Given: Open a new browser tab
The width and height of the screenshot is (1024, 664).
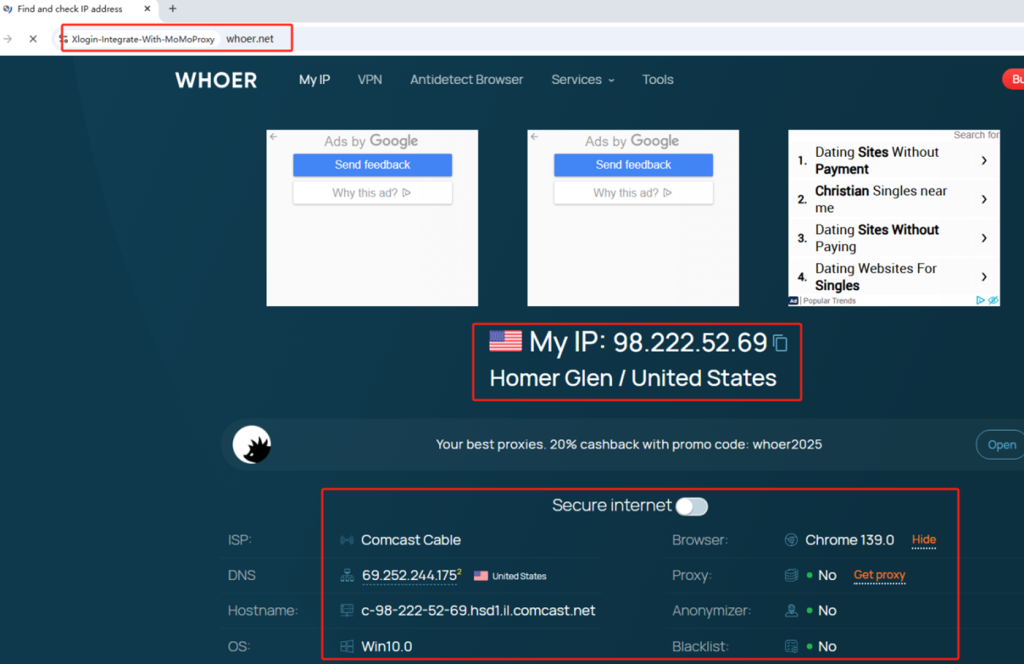Looking at the screenshot, I should click(172, 9).
